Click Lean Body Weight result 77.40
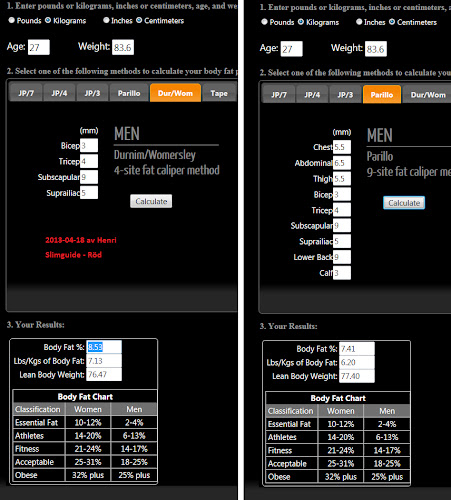This screenshot has height=500, width=451. click(x=357, y=376)
